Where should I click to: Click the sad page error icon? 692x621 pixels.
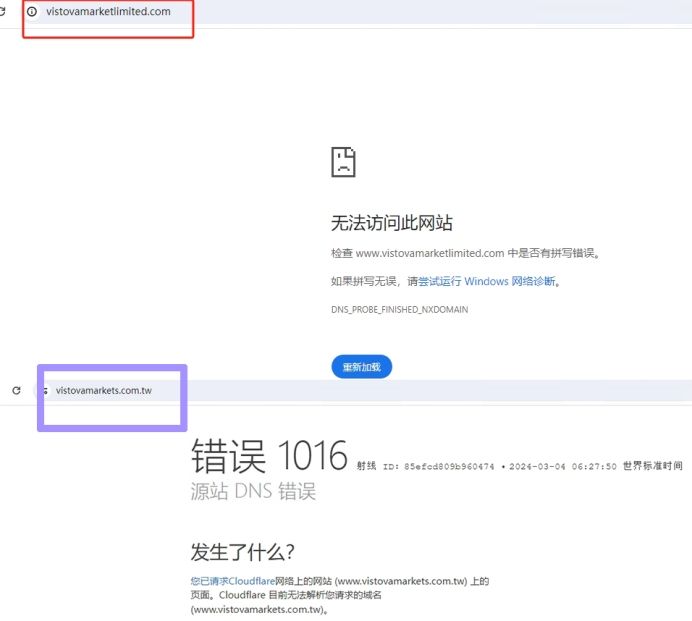(343, 162)
